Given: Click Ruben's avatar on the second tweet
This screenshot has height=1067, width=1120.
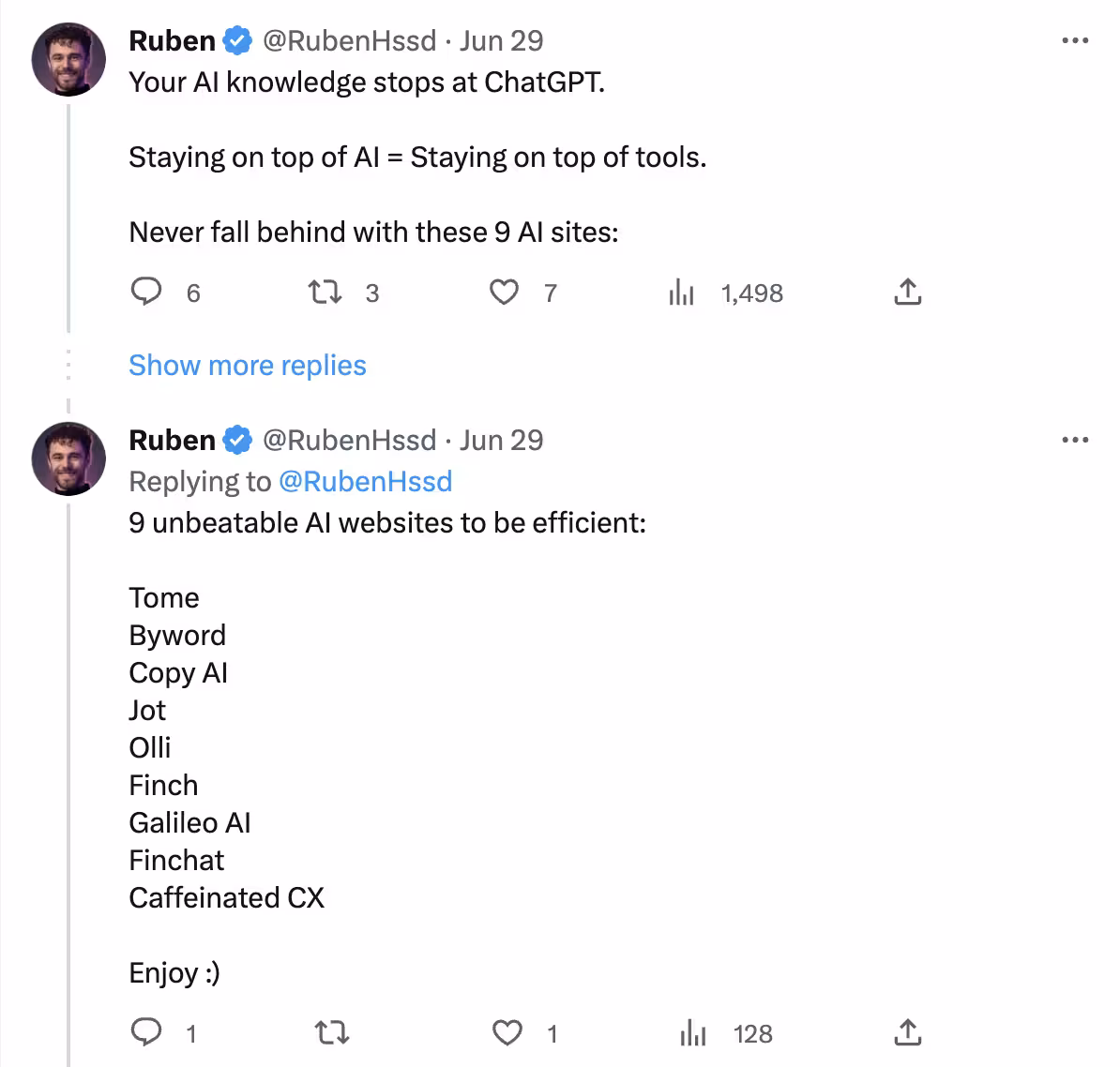Looking at the screenshot, I should [x=68, y=458].
